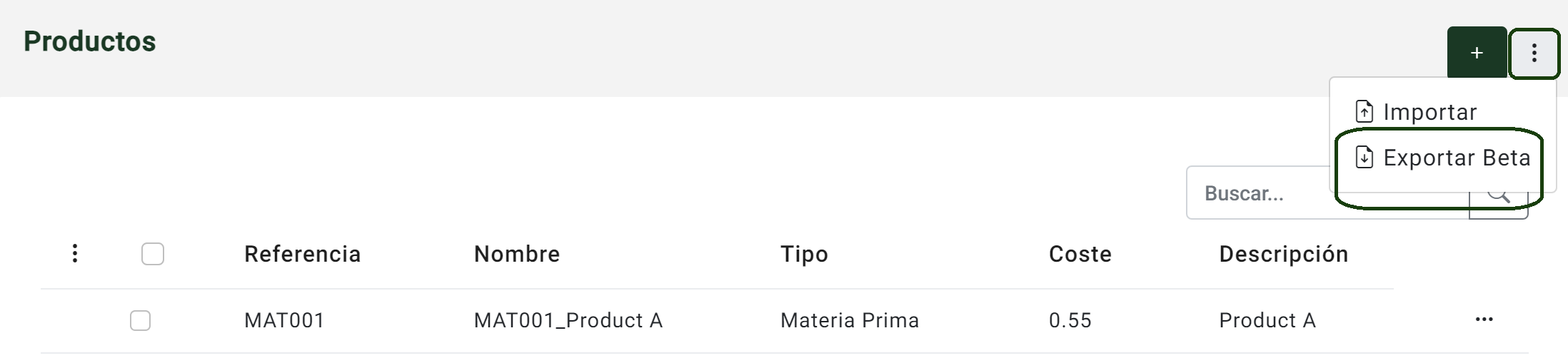Click the Materia Prima type cell
Image resolution: width=1568 pixels, height=358 pixels.
pyautogui.click(x=850, y=320)
